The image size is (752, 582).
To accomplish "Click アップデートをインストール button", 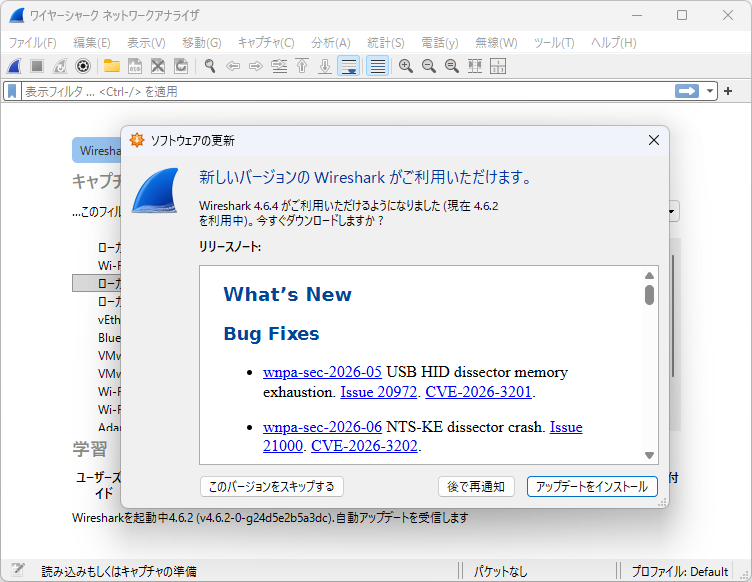I will click(592, 487).
